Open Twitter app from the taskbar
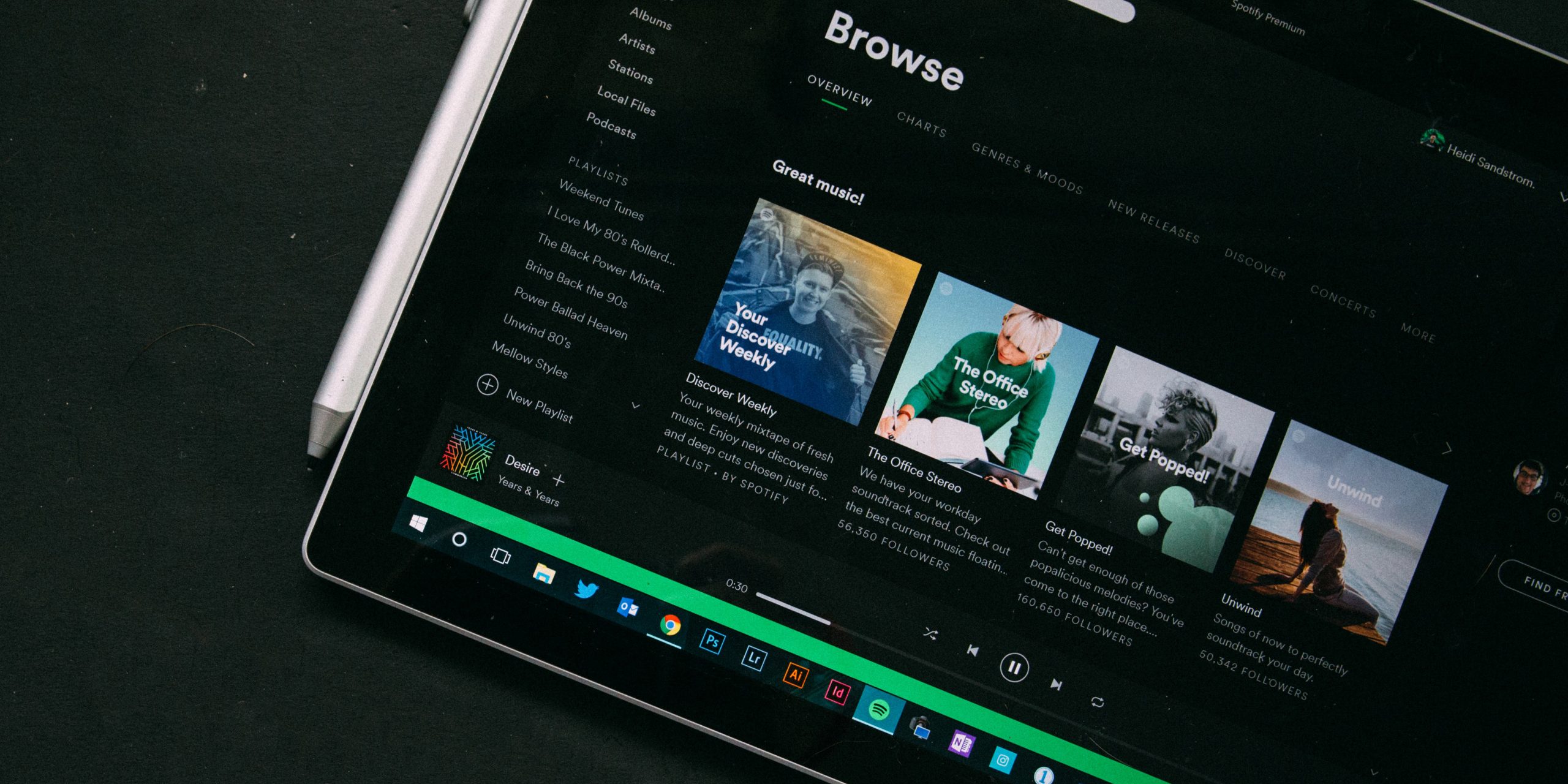 587,590
